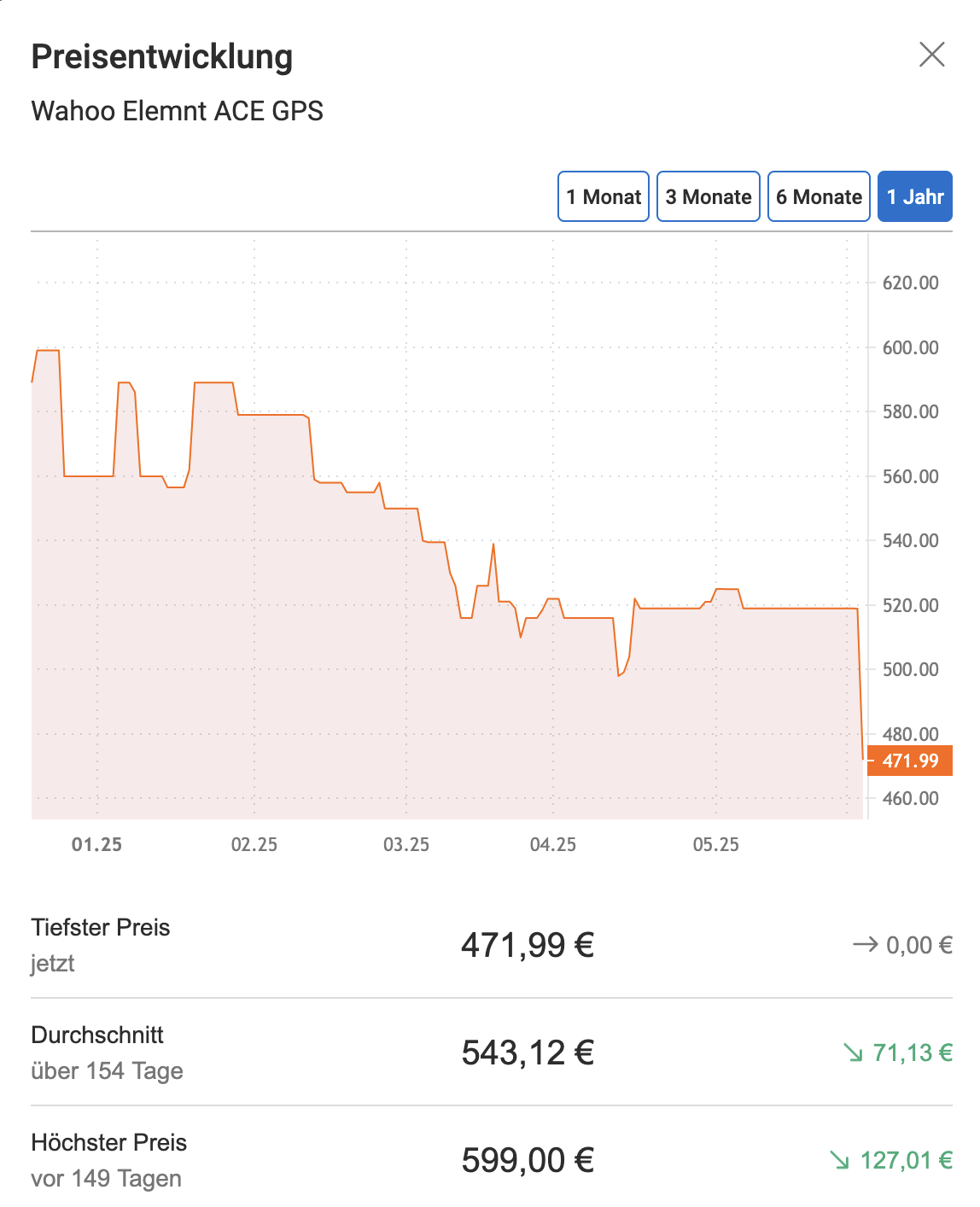Click the 01.25 date axis label

tap(96, 844)
